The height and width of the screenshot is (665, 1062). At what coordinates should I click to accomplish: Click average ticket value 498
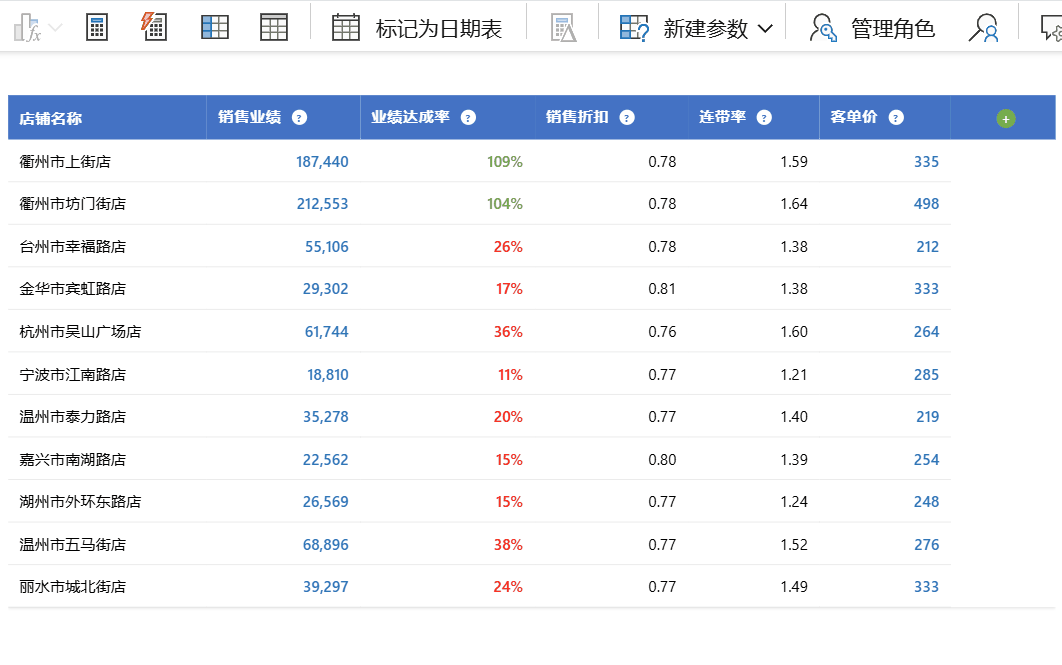(926, 204)
